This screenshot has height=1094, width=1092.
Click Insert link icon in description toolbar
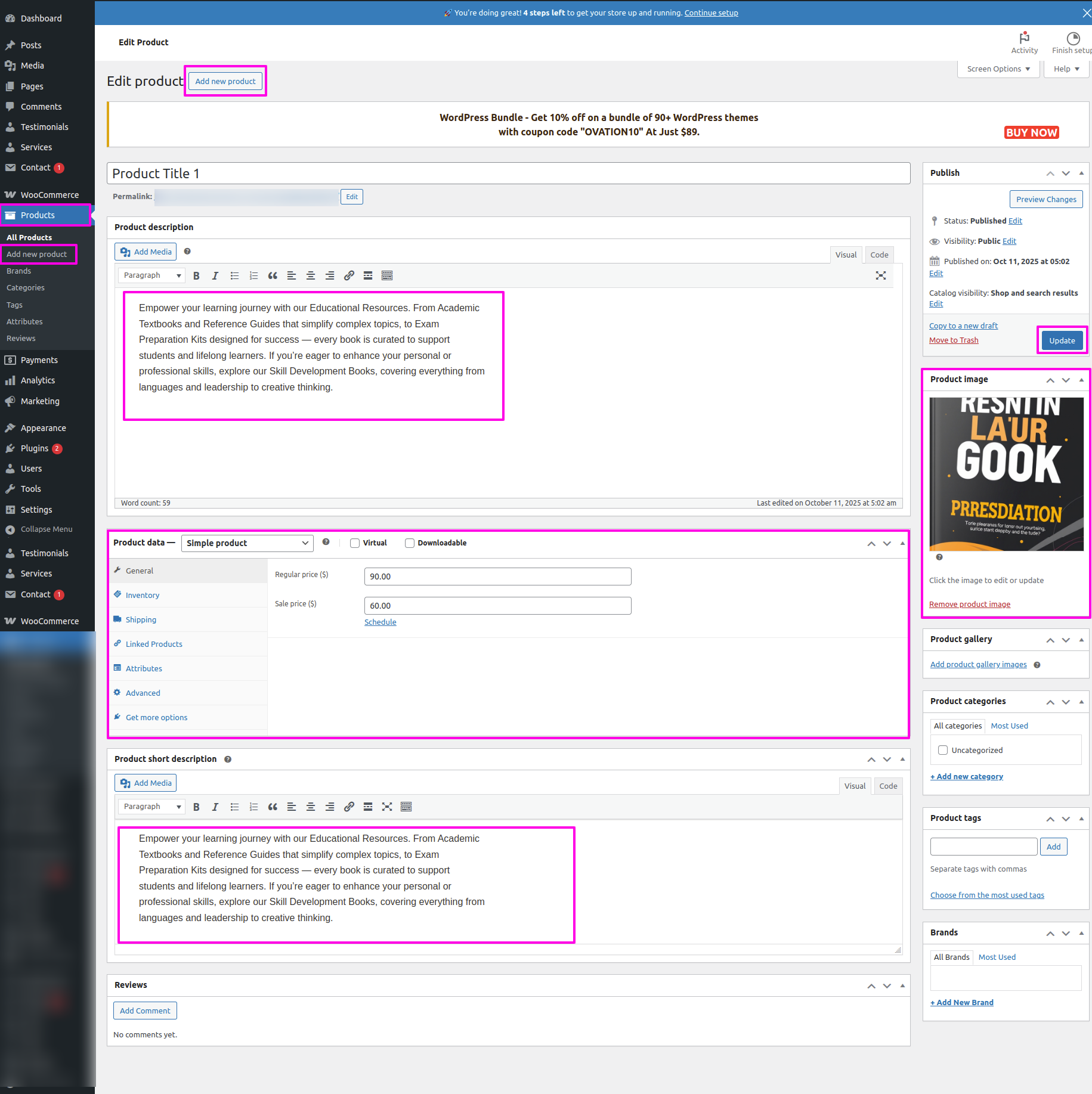pyautogui.click(x=349, y=275)
